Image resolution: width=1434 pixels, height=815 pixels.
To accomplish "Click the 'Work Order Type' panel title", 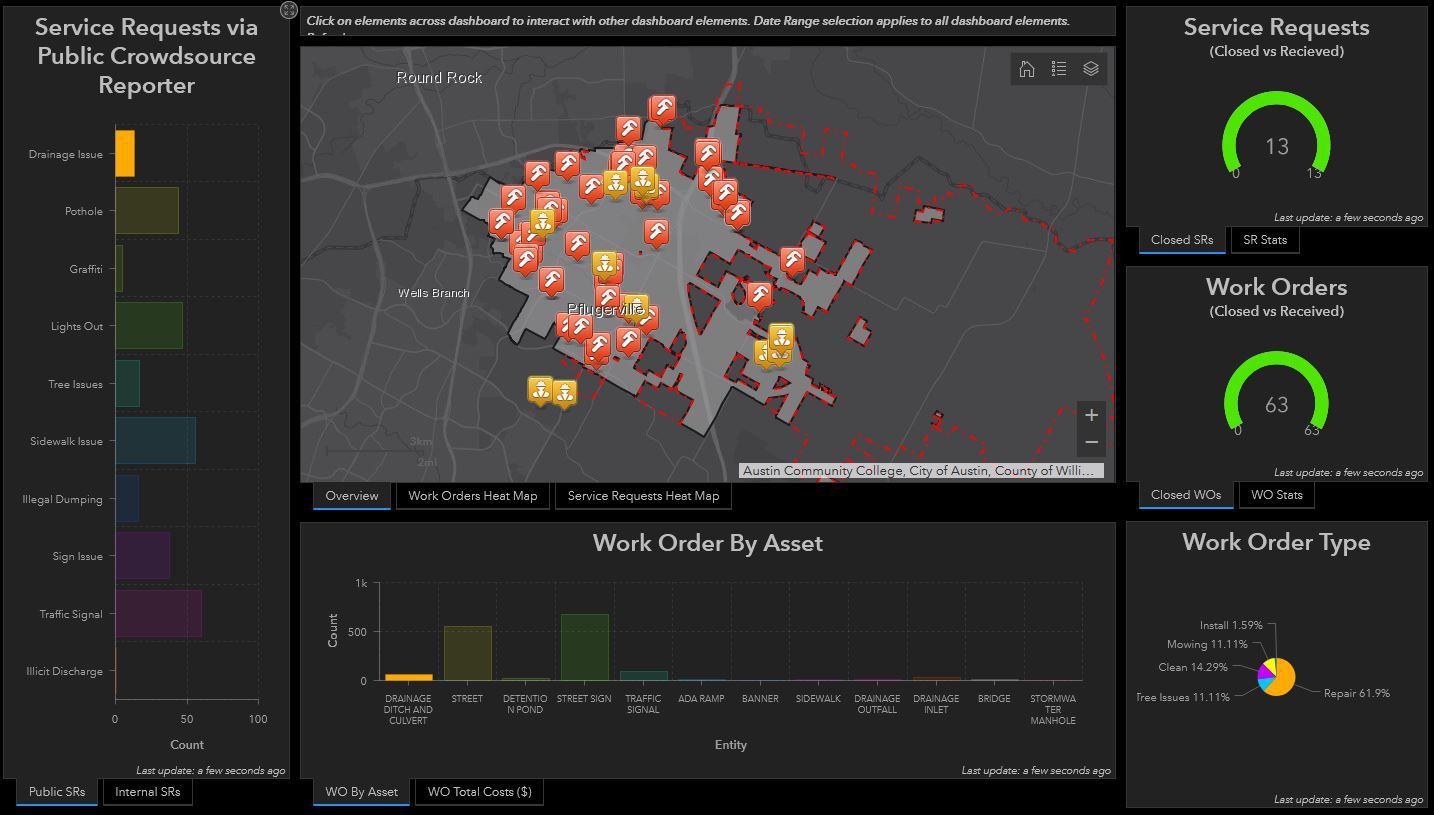I will (1276, 542).
